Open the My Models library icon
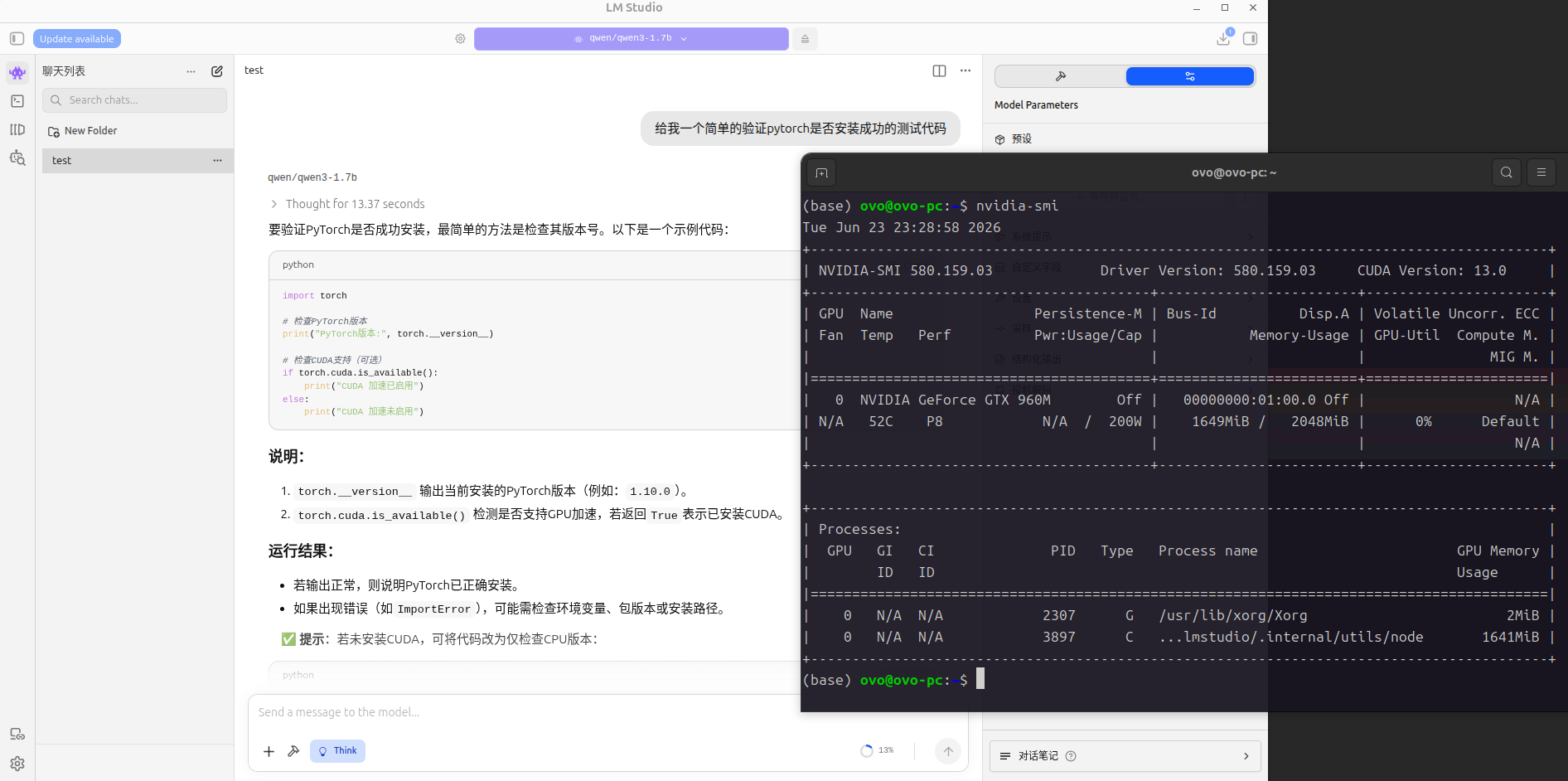 click(x=17, y=129)
